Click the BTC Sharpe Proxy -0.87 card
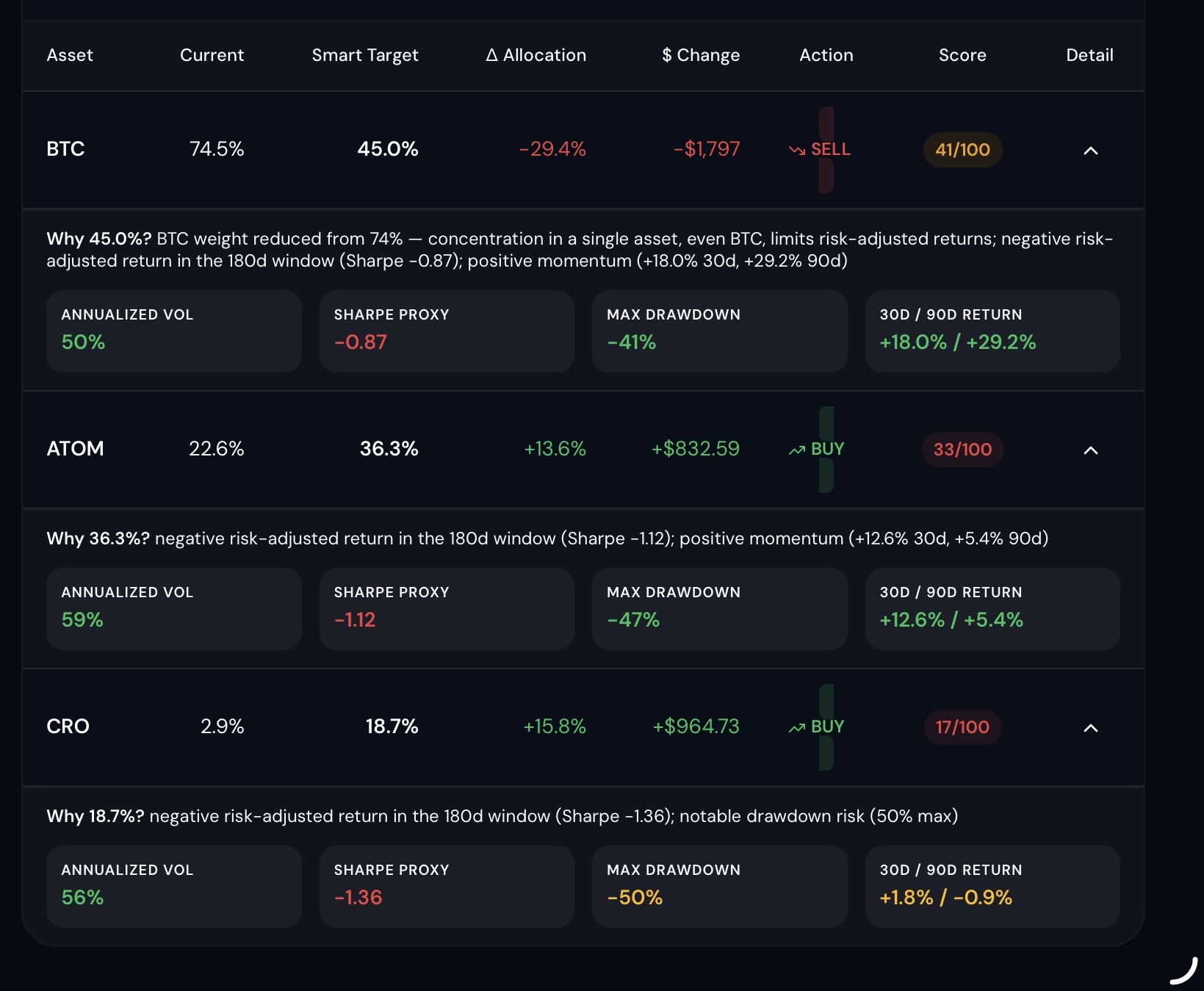Viewport: 1204px width, 991px height. tap(447, 331)
